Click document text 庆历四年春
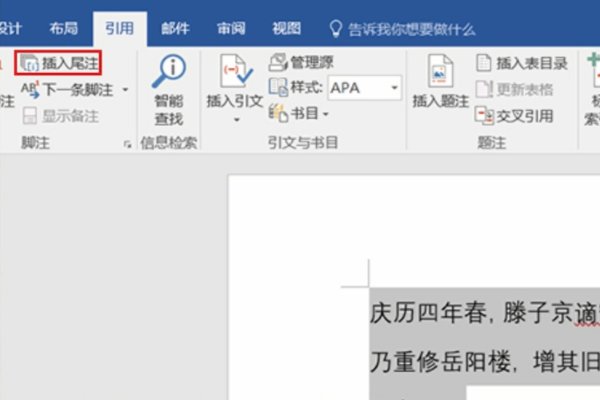Image resolution: width=600 pixels, height=400 pixels. point(429,313)
